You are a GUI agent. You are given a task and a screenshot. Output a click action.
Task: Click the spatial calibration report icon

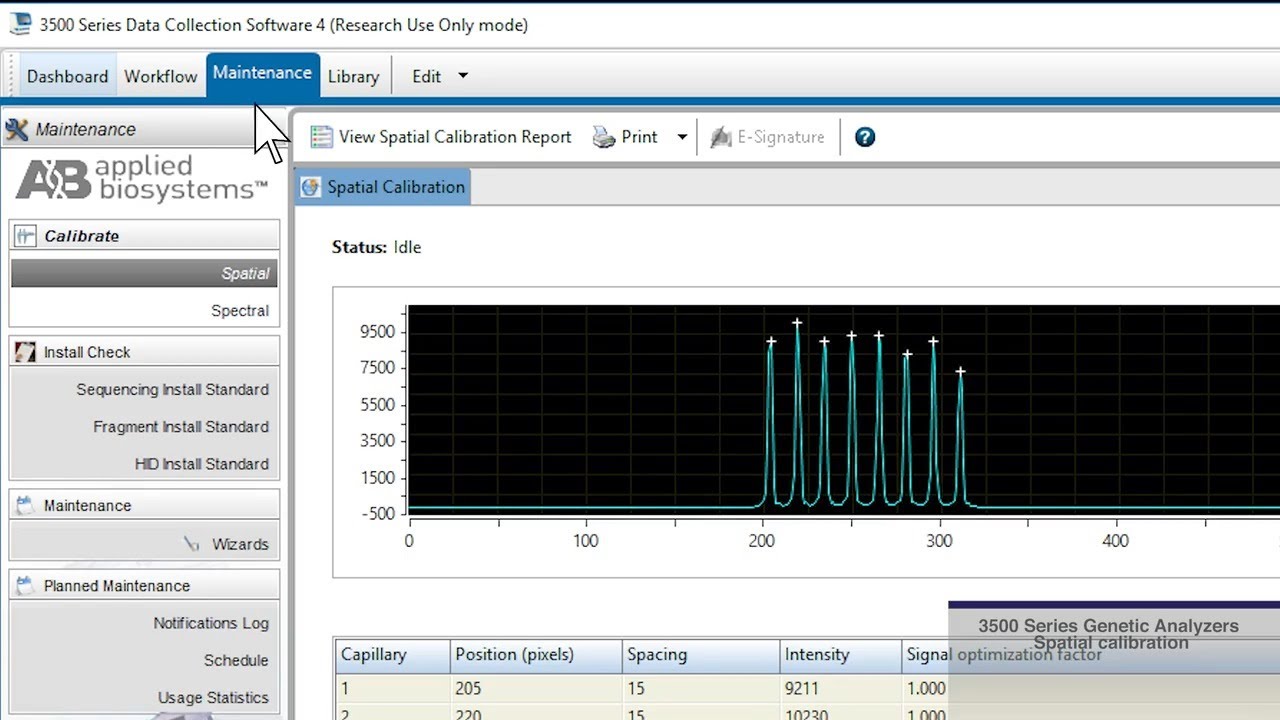point(321,137)
